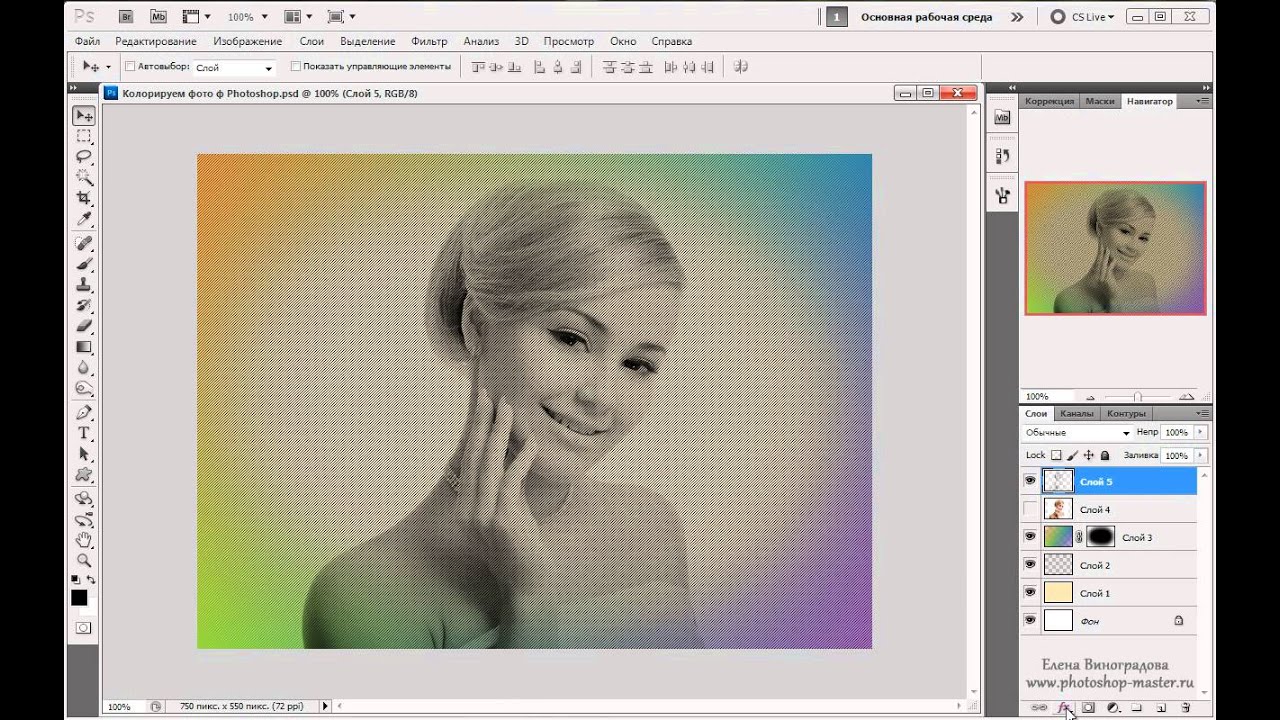Click the delete layer trash icon
The height and width of the screenshot is (720, 1280).
click(1186, 708)
